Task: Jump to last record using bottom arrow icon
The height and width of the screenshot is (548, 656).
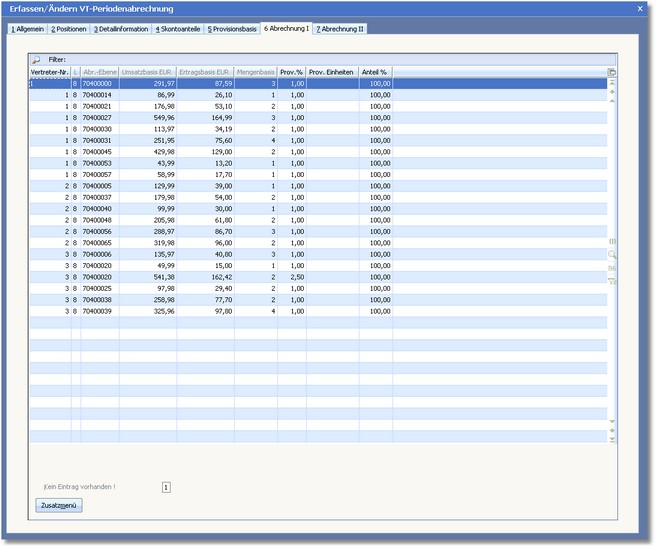Action: (612, 440)
